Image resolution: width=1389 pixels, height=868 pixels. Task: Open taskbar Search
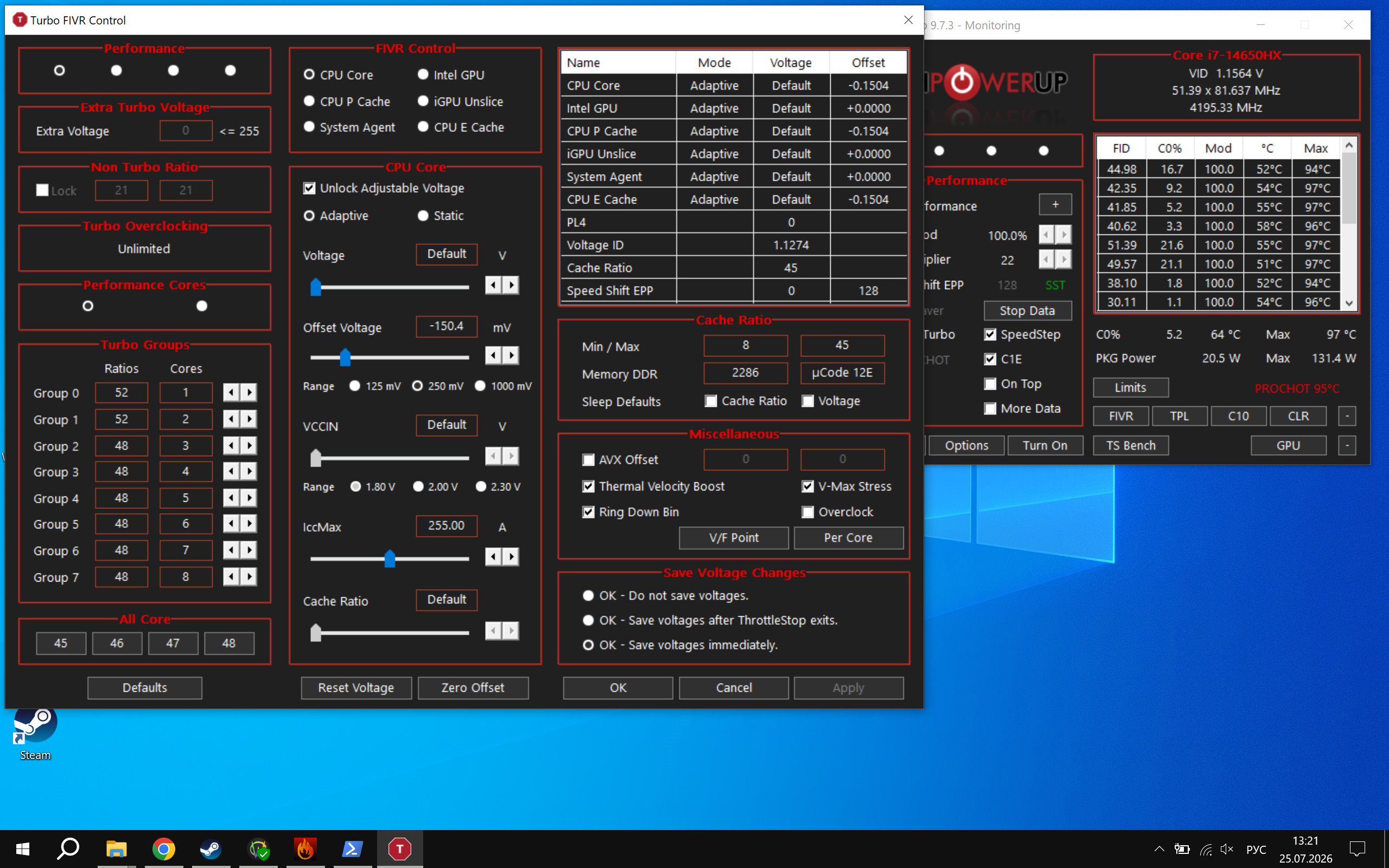coord(68,848)
